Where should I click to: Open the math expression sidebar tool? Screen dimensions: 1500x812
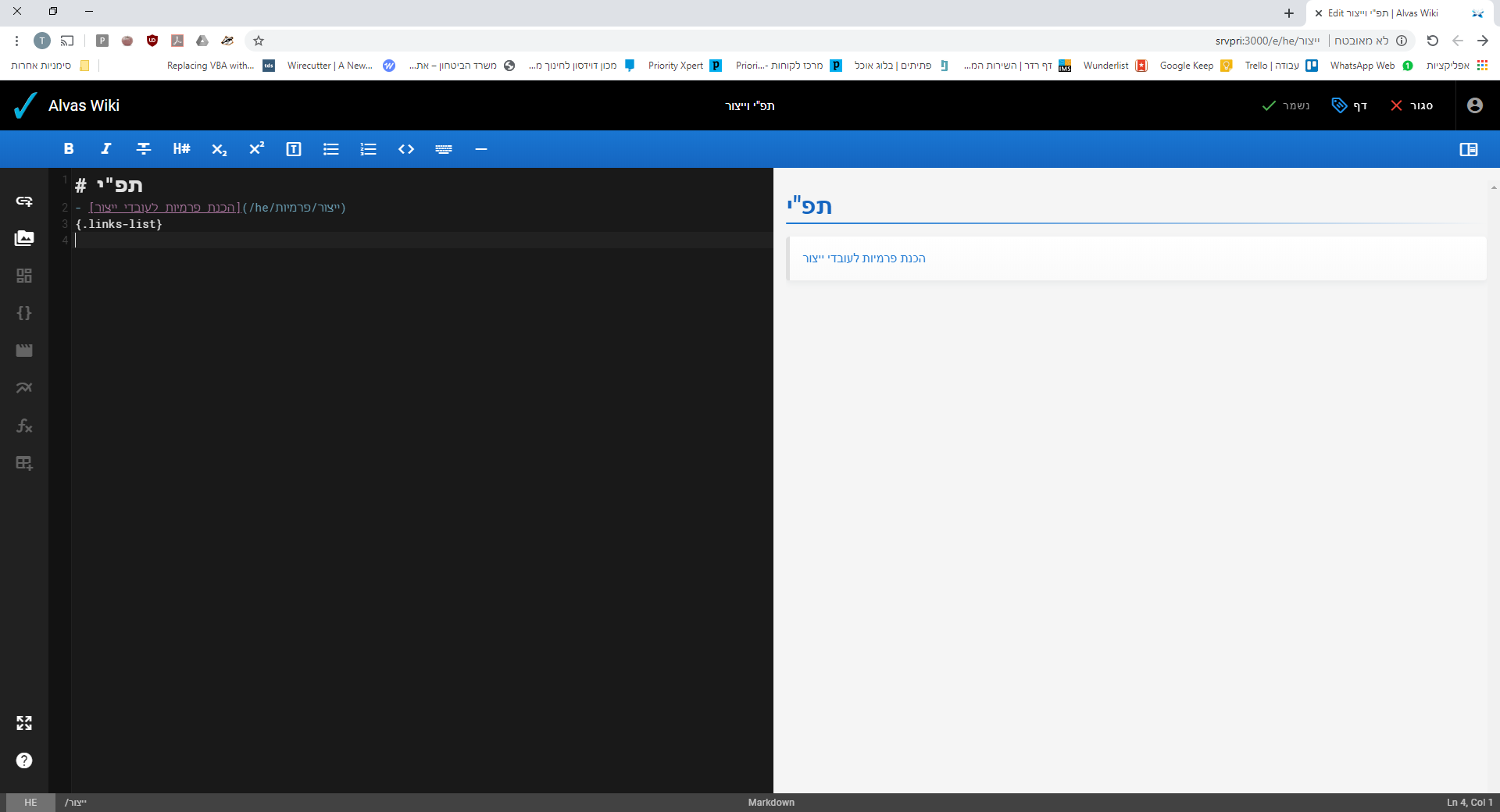(x=24, y=426)
